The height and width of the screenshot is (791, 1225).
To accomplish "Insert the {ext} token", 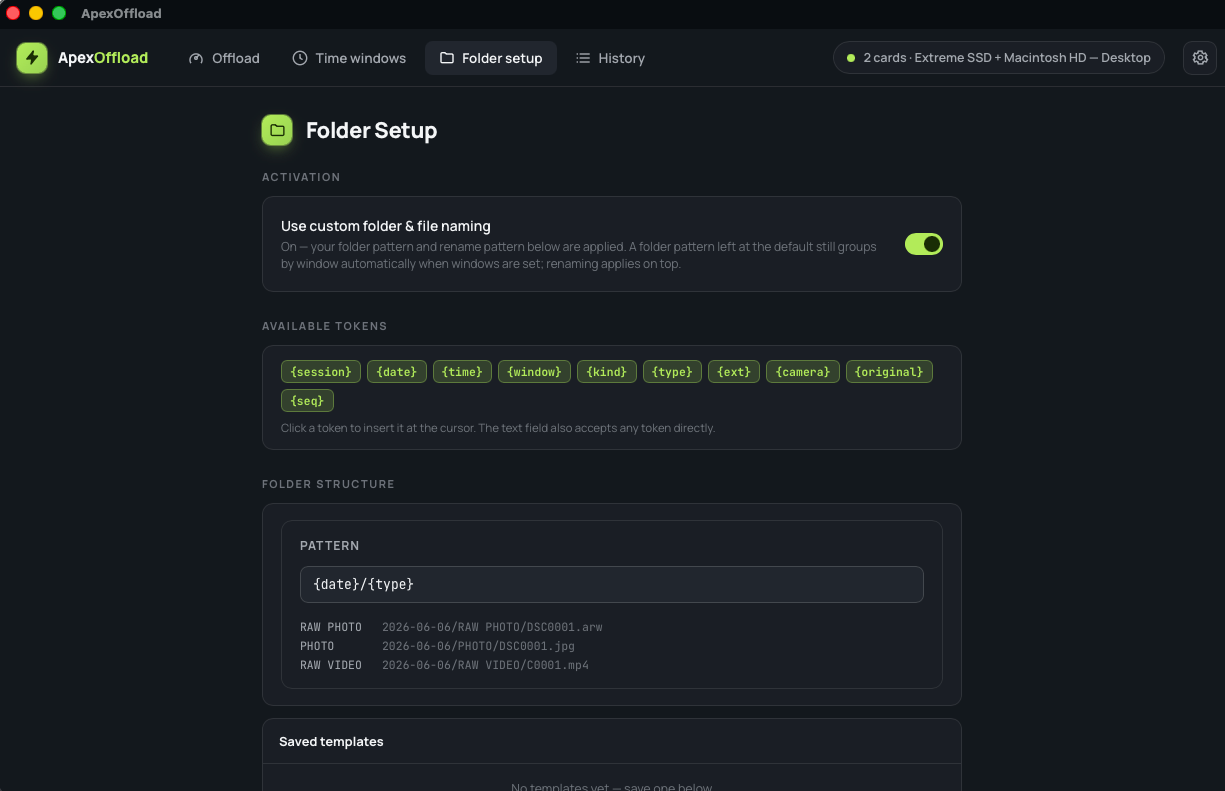I will pyautogui.click(x=735, y=372).
